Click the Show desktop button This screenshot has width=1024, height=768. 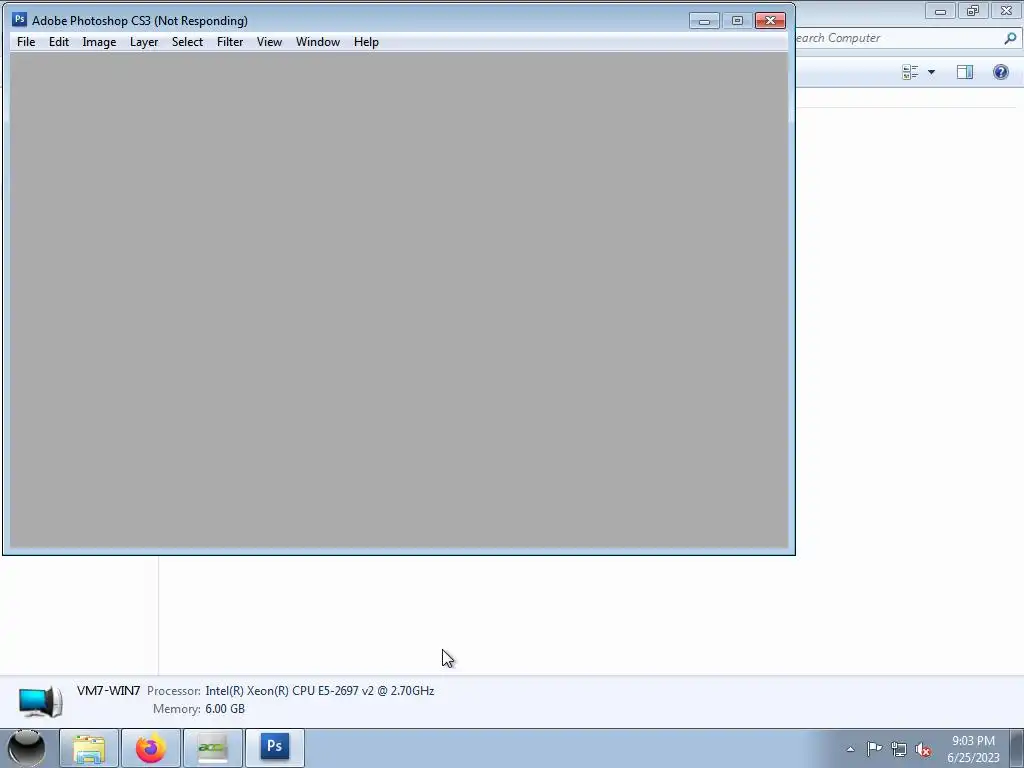tap(1017, 748)
